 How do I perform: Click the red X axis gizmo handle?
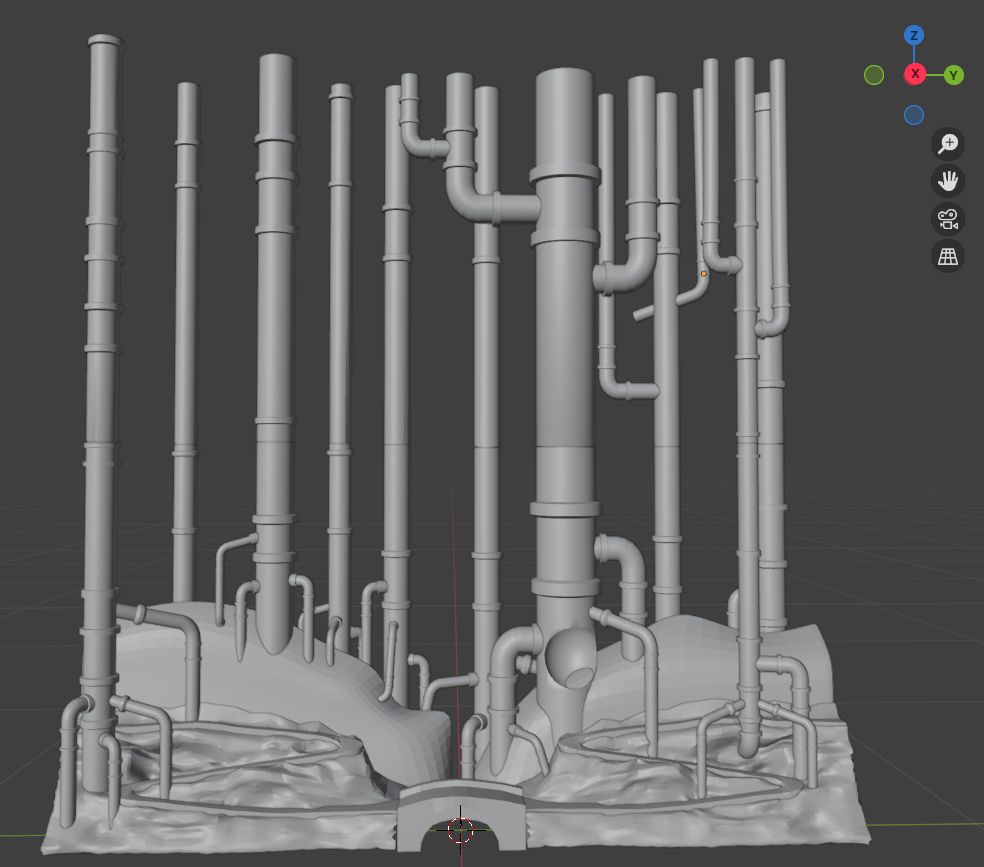click(914, 75)
